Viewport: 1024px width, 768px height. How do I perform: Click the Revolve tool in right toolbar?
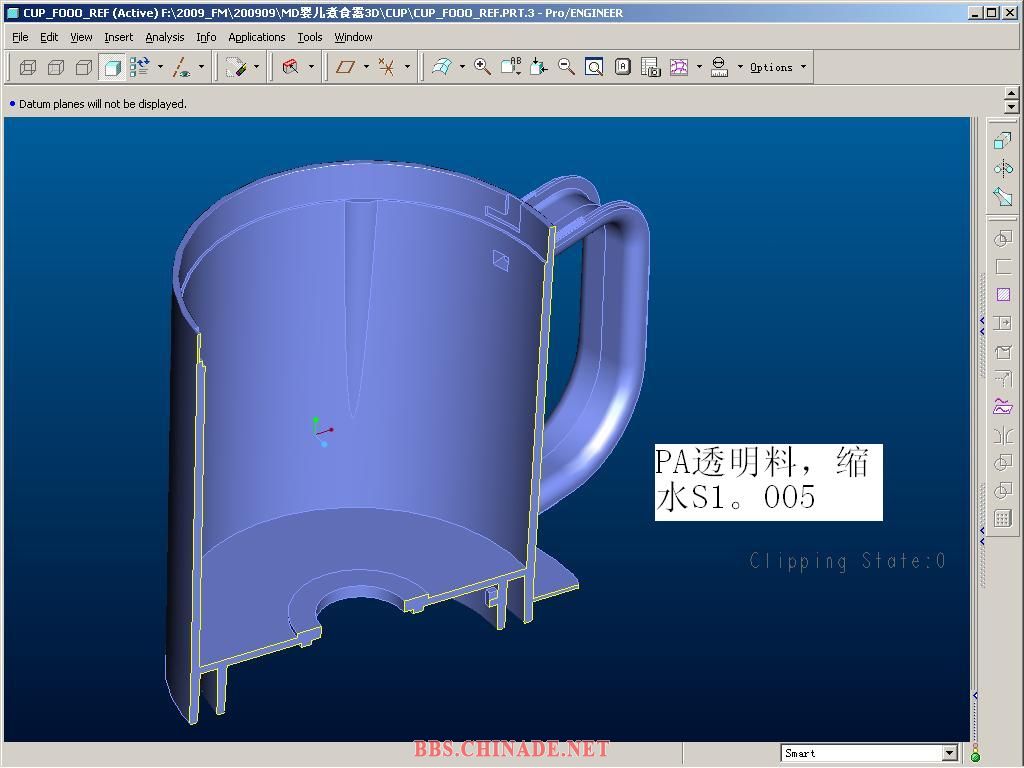point(1003,168)
